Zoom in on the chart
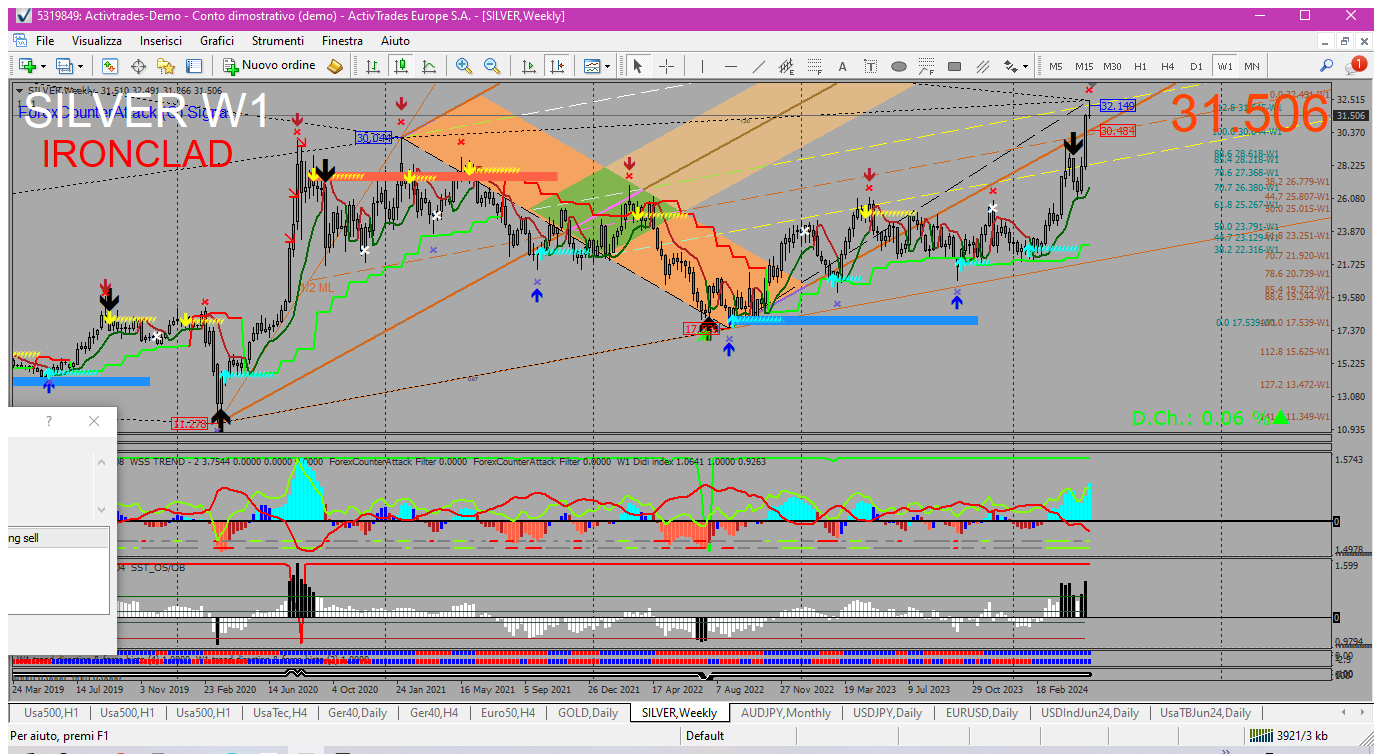Image resolution: width=1382 pixels, height=754 pixels. click(x=464, y=66)
